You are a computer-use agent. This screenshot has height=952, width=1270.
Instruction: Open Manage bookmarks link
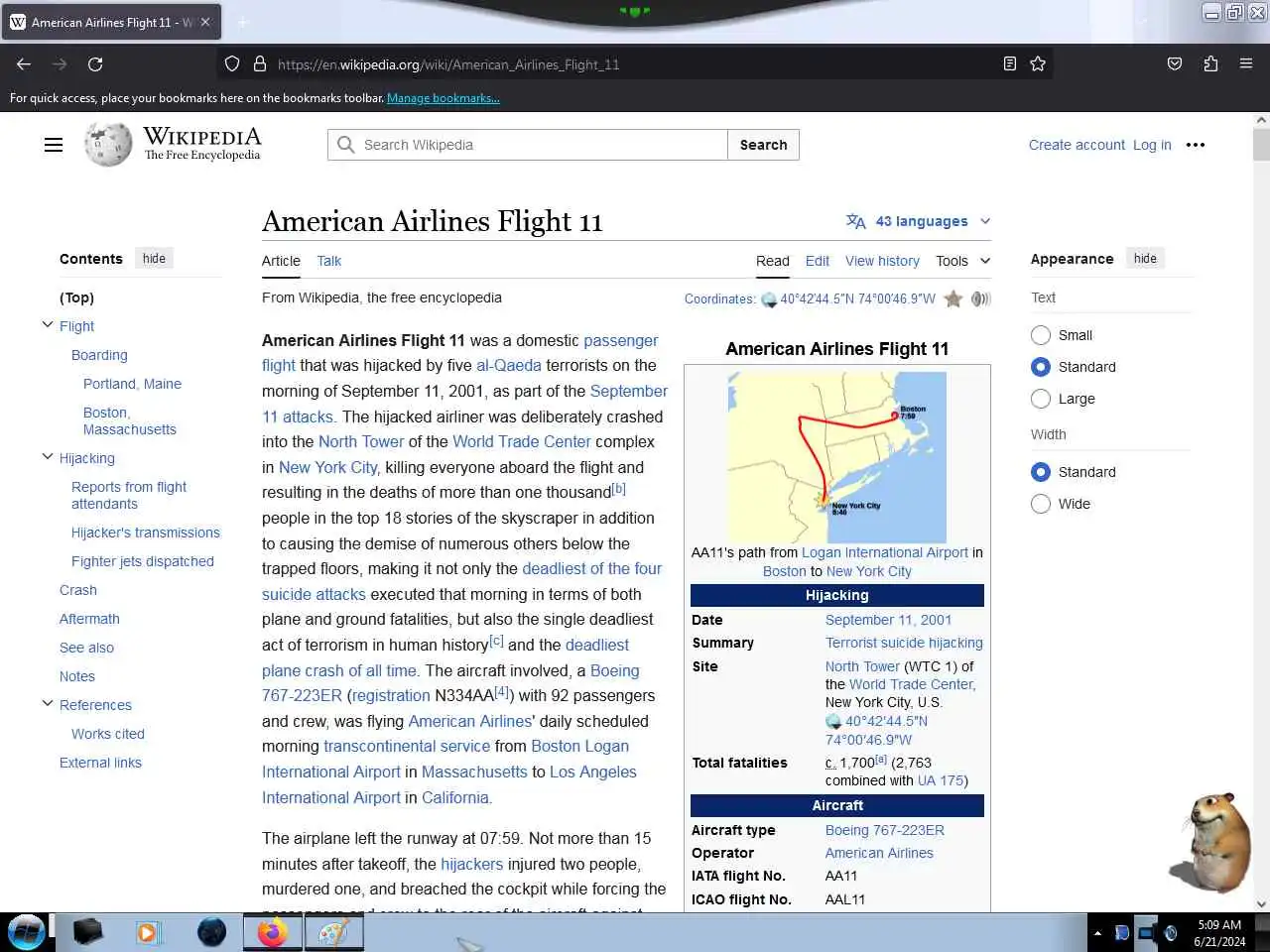[x=444, y=98]
